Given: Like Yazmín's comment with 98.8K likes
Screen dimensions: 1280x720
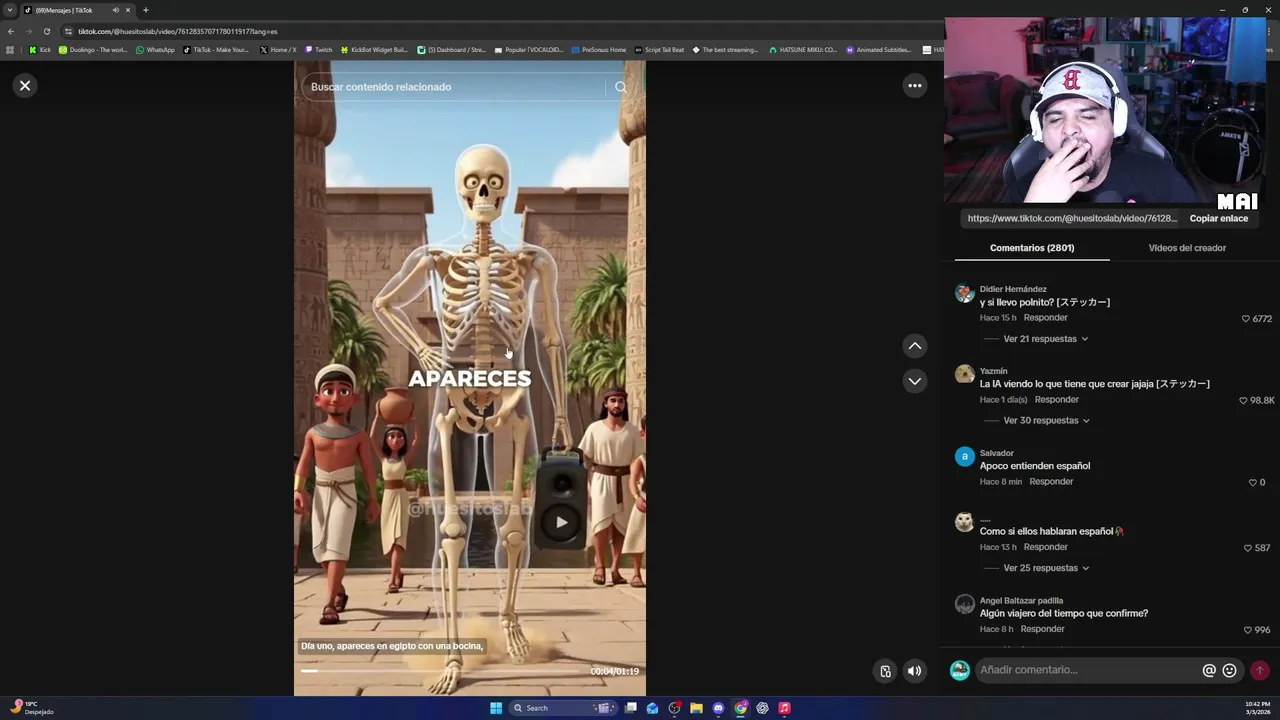Looking at the screenshot, I should pyautogui.click(x=1243, y=401).
